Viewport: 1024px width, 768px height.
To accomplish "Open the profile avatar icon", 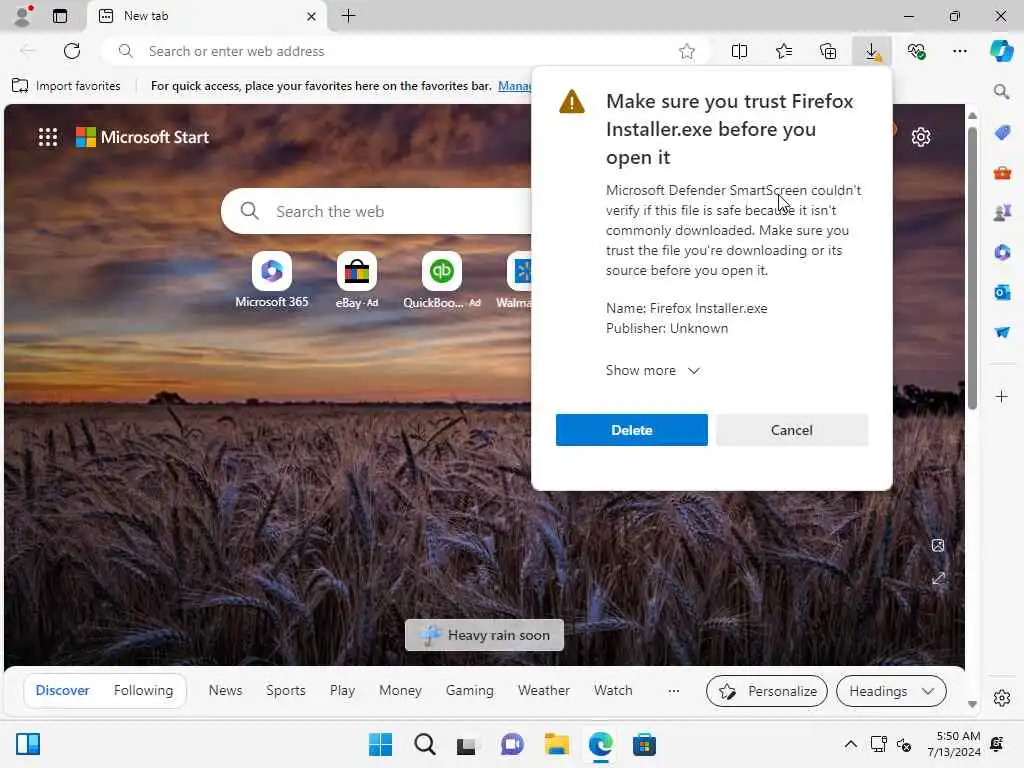I will click(x=23, y=16).
